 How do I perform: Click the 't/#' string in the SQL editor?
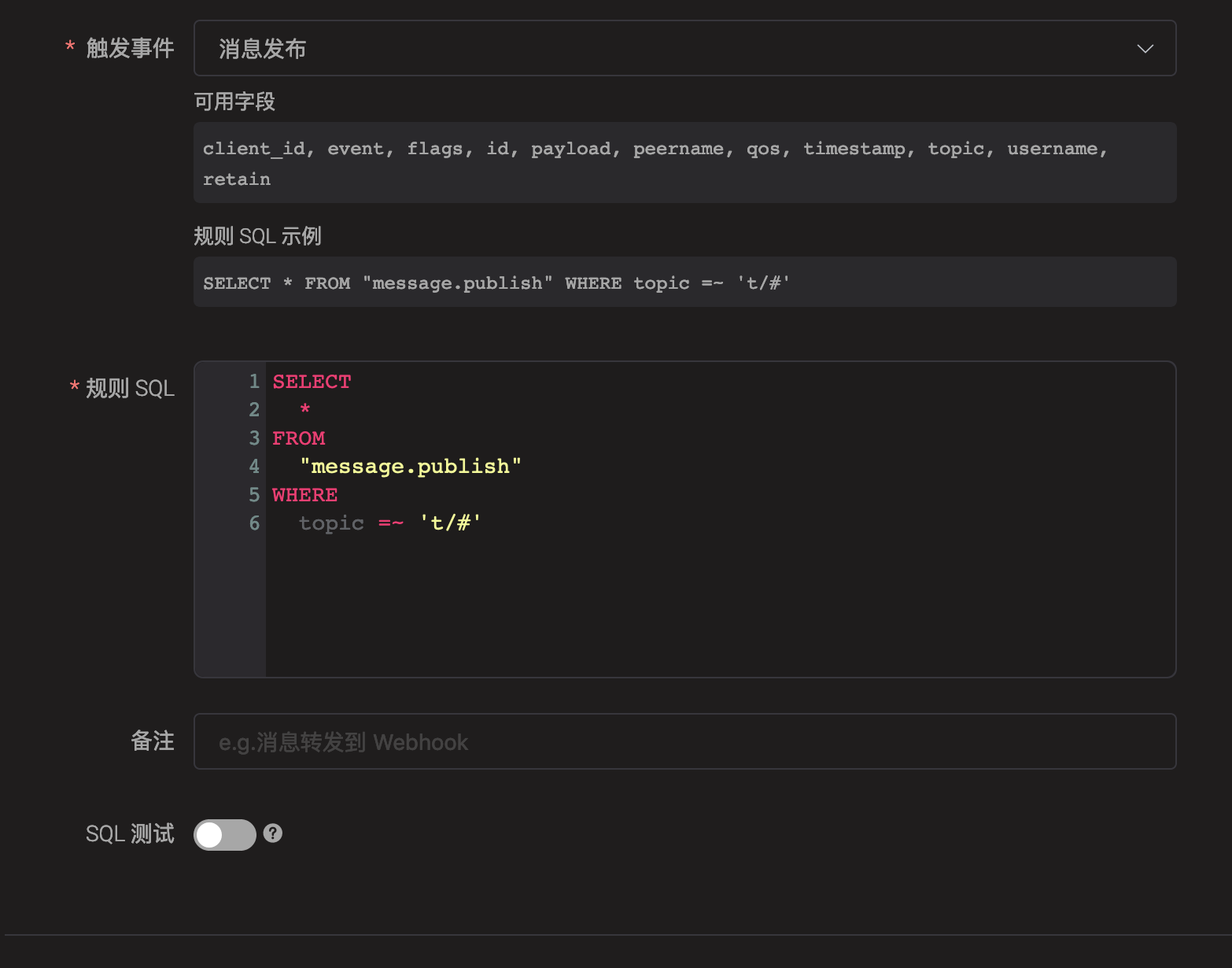449,523
